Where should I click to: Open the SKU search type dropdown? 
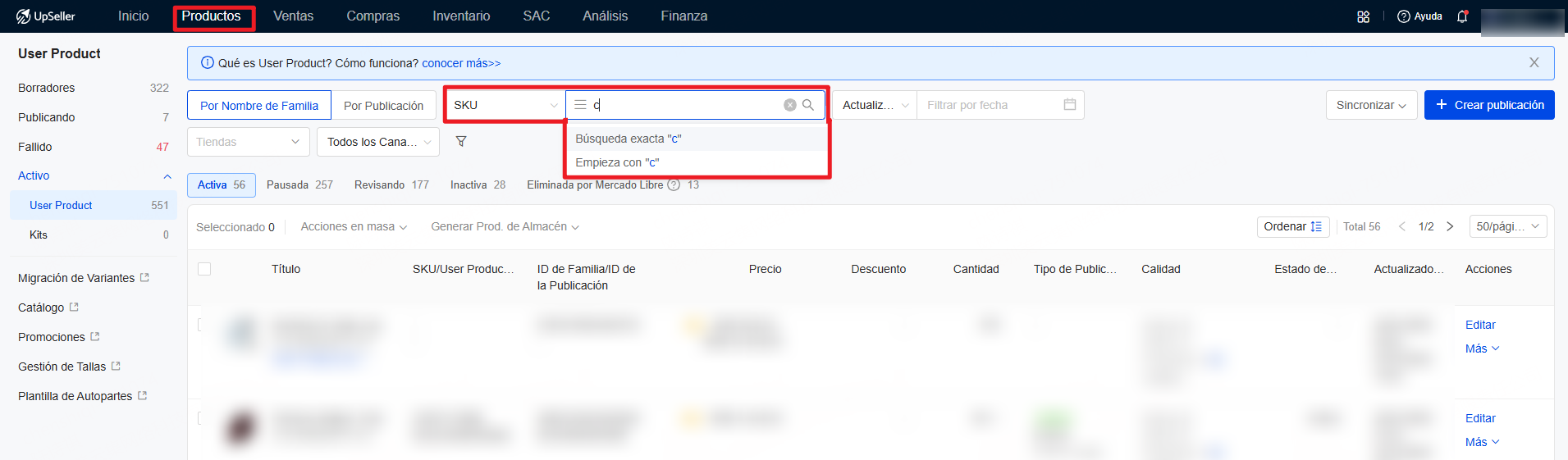pos(505,105)
